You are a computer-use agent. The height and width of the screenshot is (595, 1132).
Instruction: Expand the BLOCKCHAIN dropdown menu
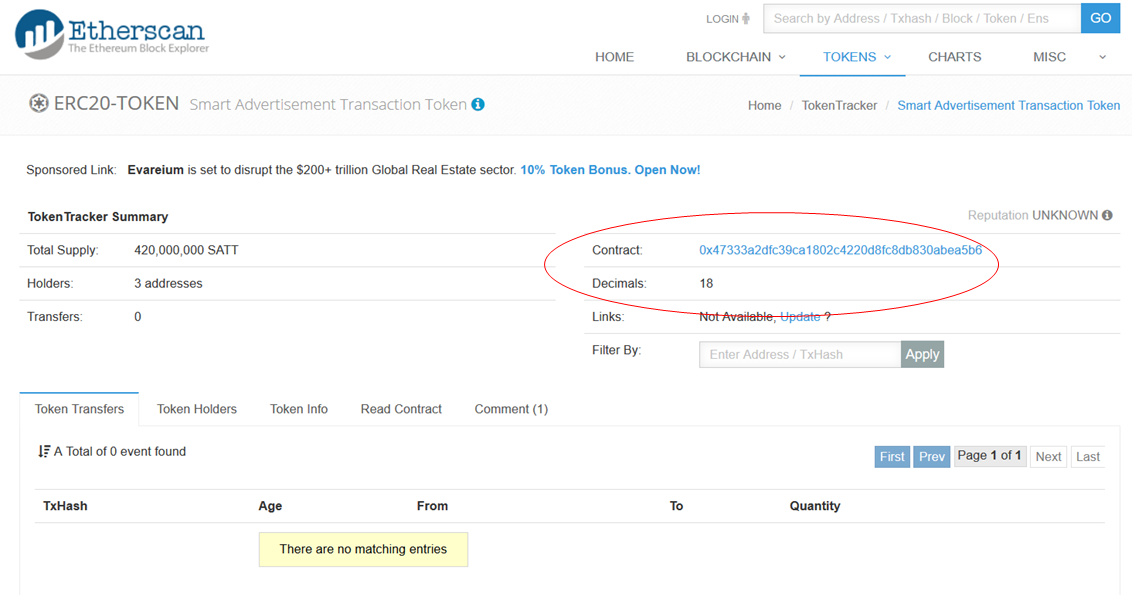pyautogui.click(x=735, y=57)
